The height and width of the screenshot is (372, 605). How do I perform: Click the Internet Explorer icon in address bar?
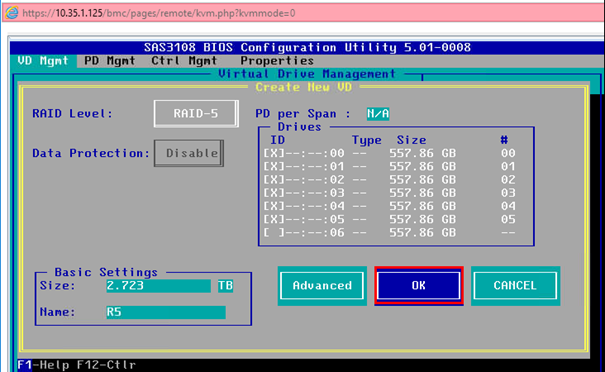(12, 13)
